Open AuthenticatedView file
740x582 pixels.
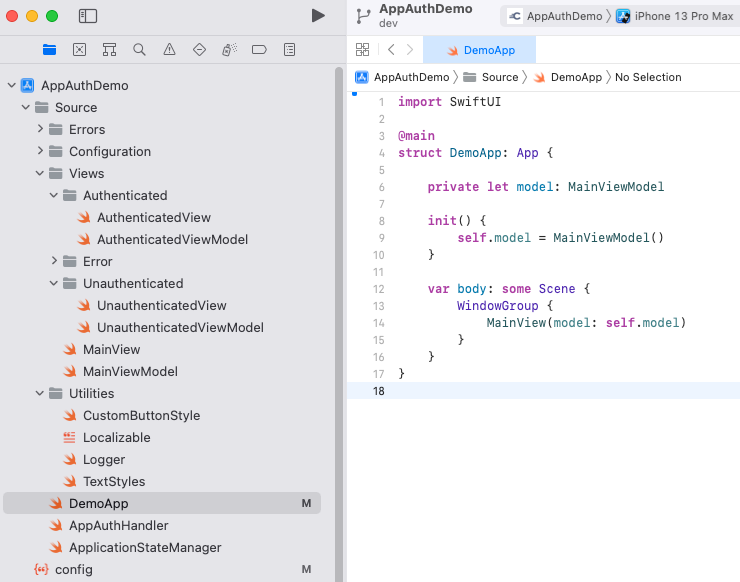pos(154,218)
